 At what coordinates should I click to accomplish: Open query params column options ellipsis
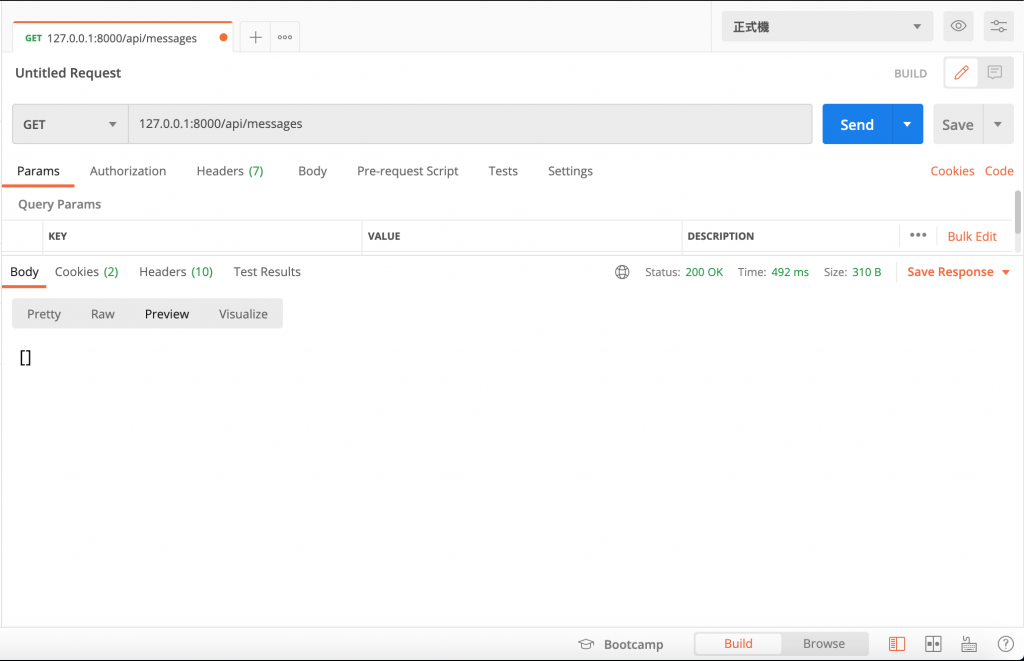point(918,235)
